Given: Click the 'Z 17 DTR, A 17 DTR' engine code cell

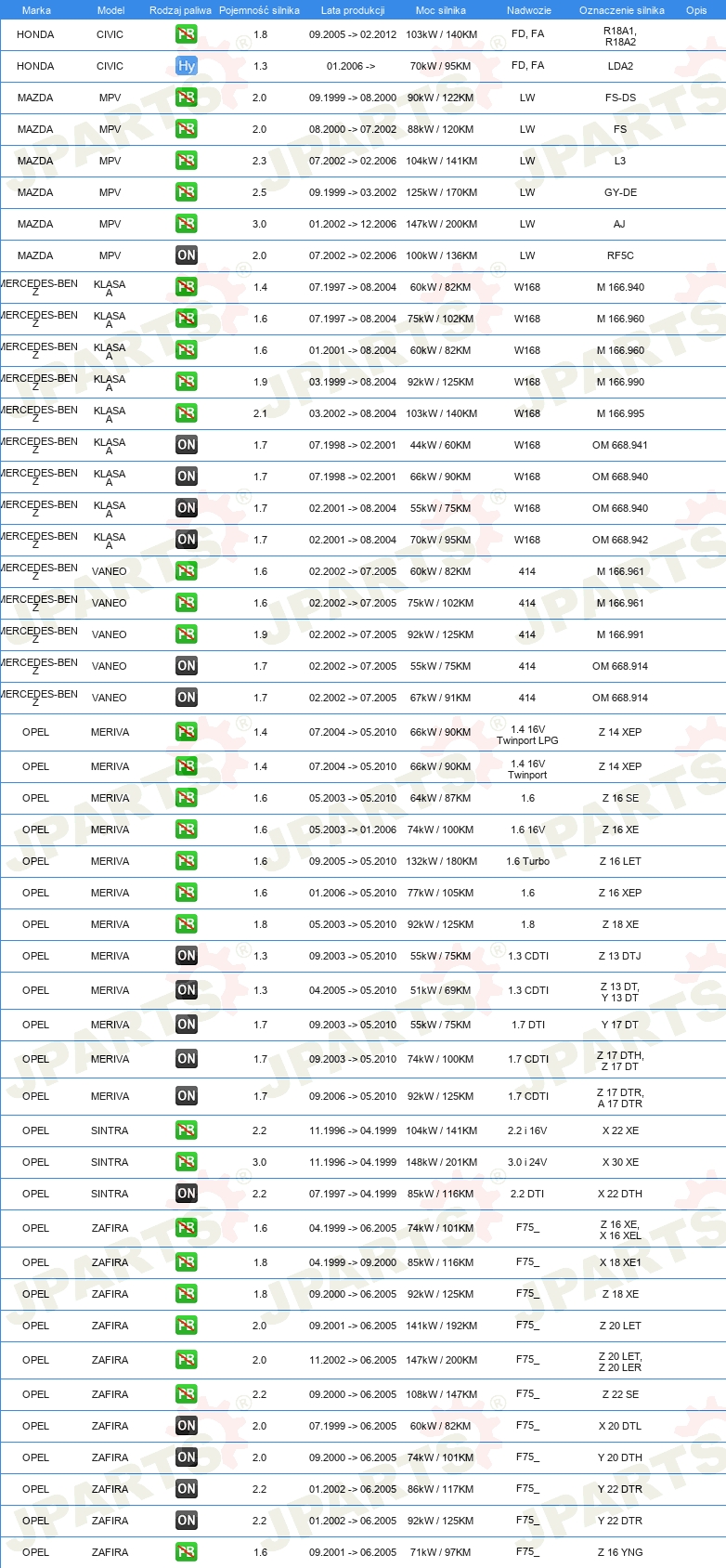Looking at the screenshot, I should (x=620, y=1098).
